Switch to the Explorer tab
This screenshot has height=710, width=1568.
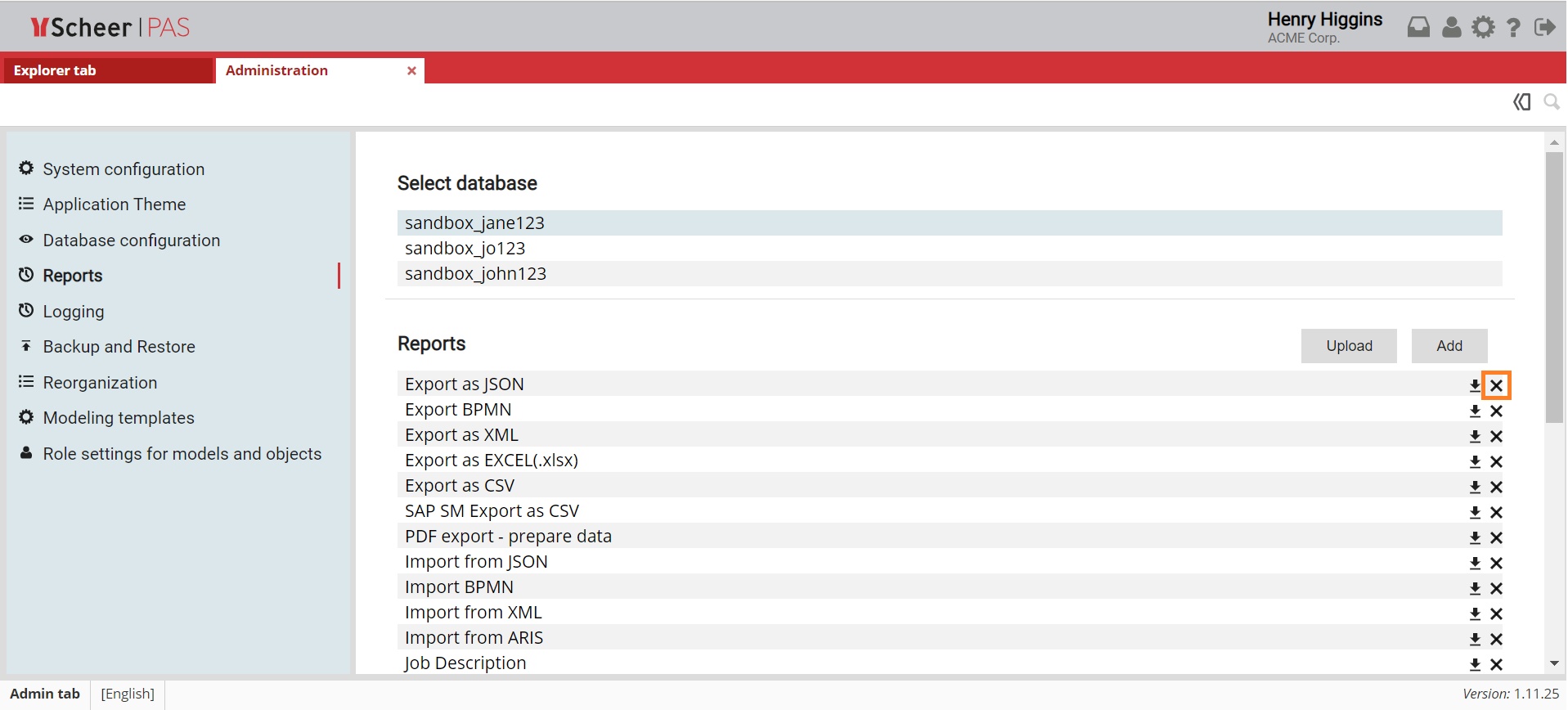tap(55, 70)
